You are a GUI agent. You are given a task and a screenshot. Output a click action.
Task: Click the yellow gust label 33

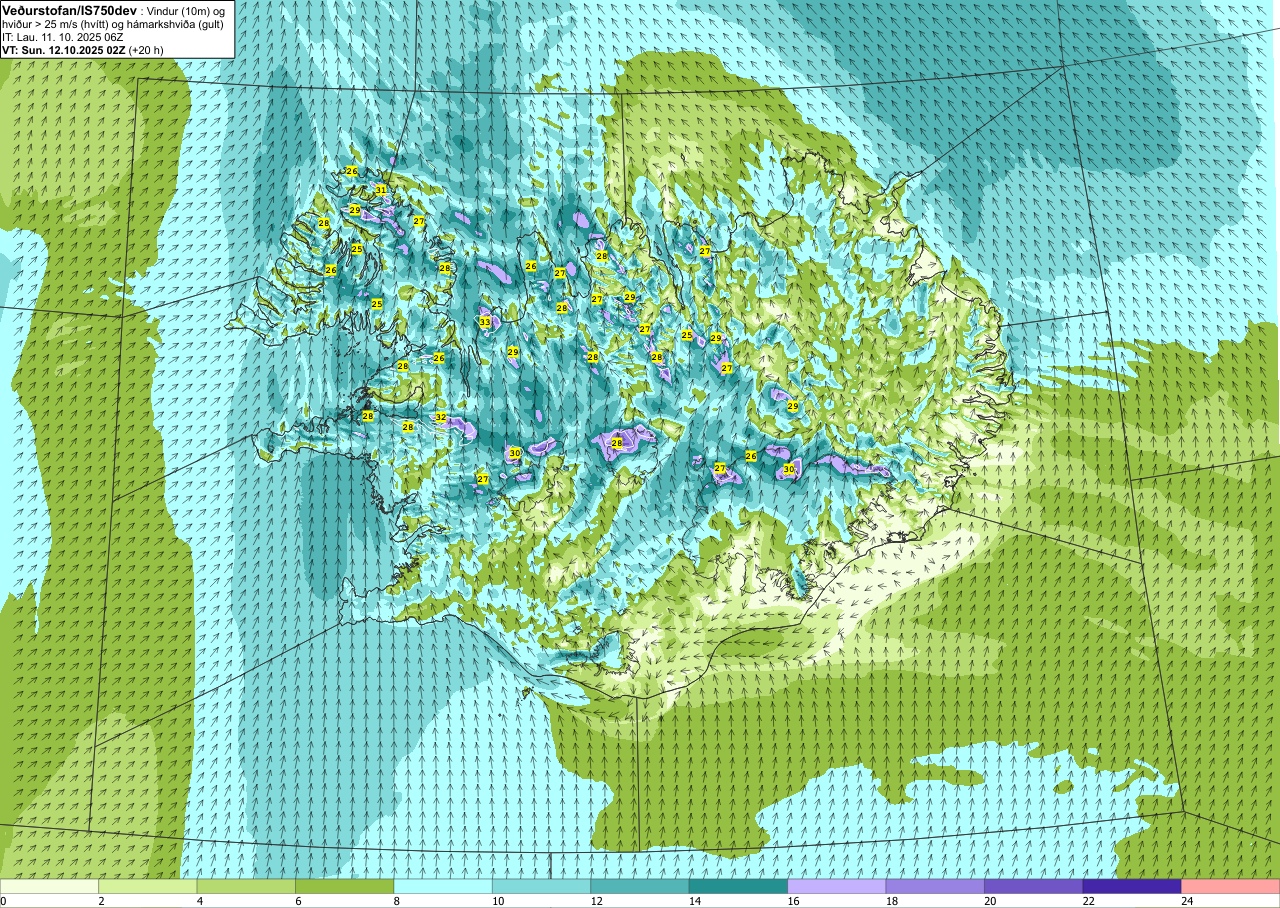485,322
